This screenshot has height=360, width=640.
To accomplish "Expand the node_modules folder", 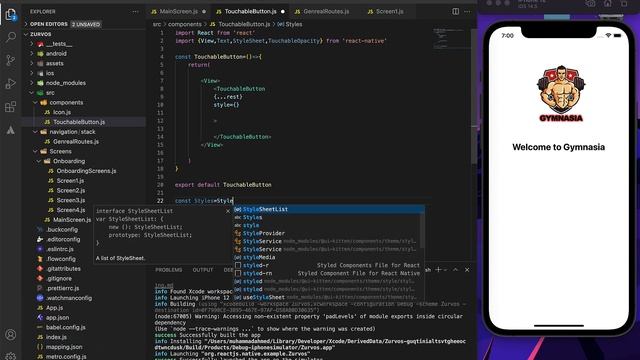I will pyautogui.click(x=65, y=83).
